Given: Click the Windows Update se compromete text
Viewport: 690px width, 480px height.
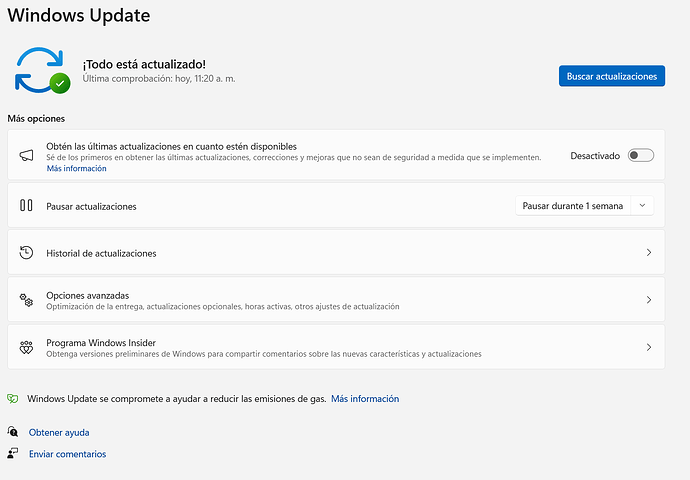Looking at the screenshot, I should 176,399.
